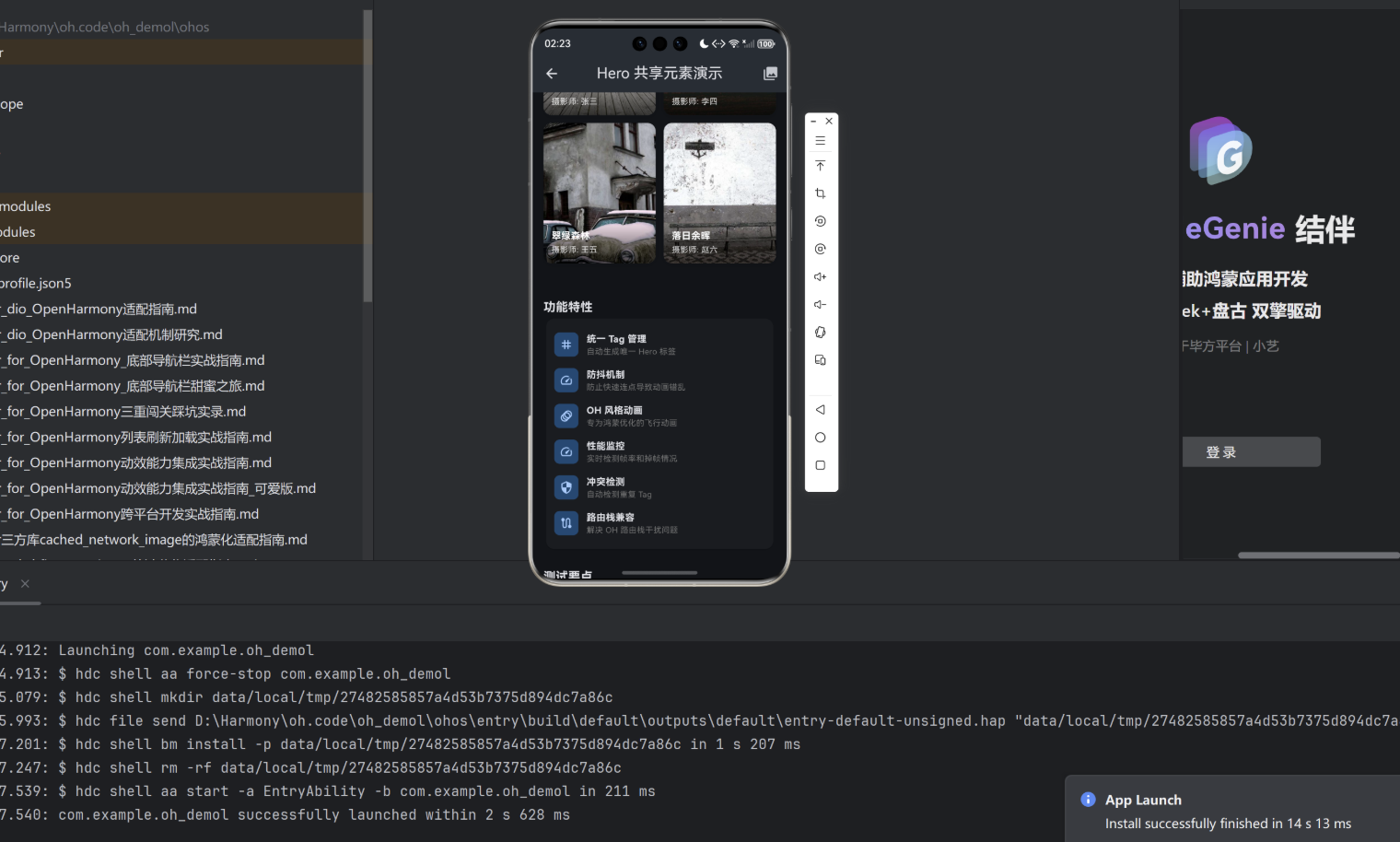This screenshot has width=1400, height=842.
Task: Click the vertical scrollbar of project tree
Action: pos(367,157)
